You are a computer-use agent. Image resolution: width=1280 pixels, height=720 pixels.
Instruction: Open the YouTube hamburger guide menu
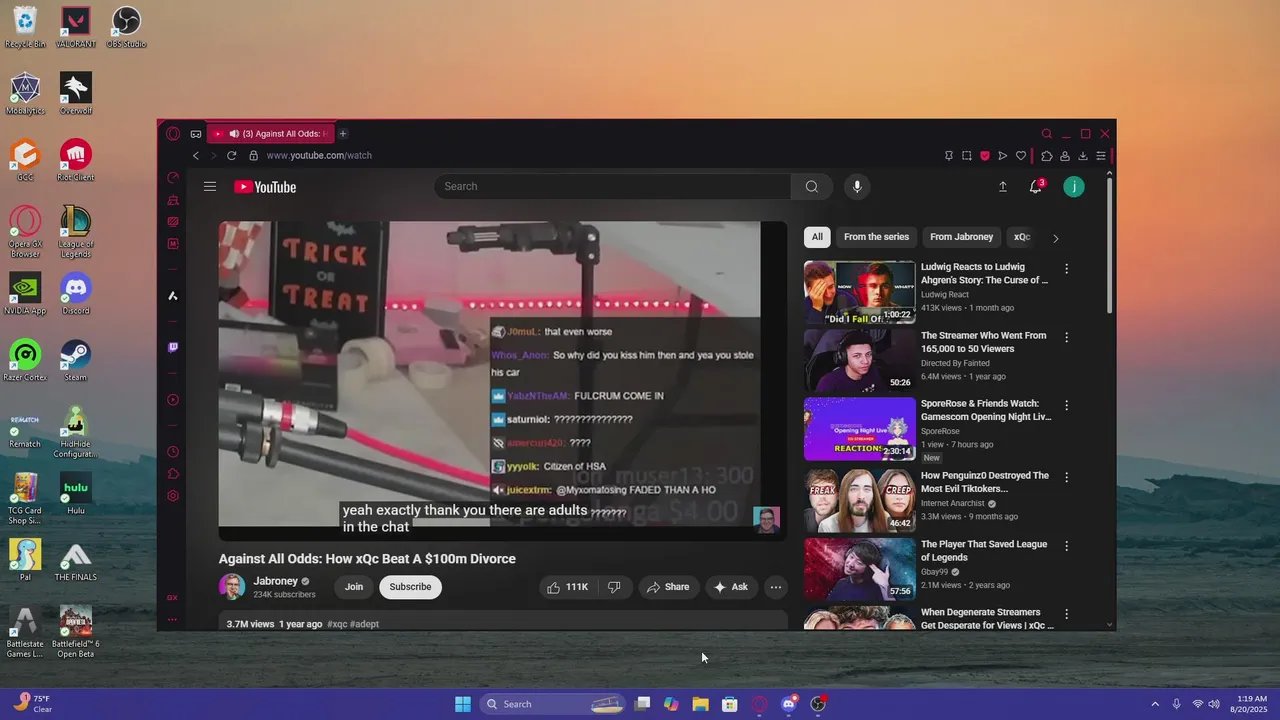[x=210, y=187]
